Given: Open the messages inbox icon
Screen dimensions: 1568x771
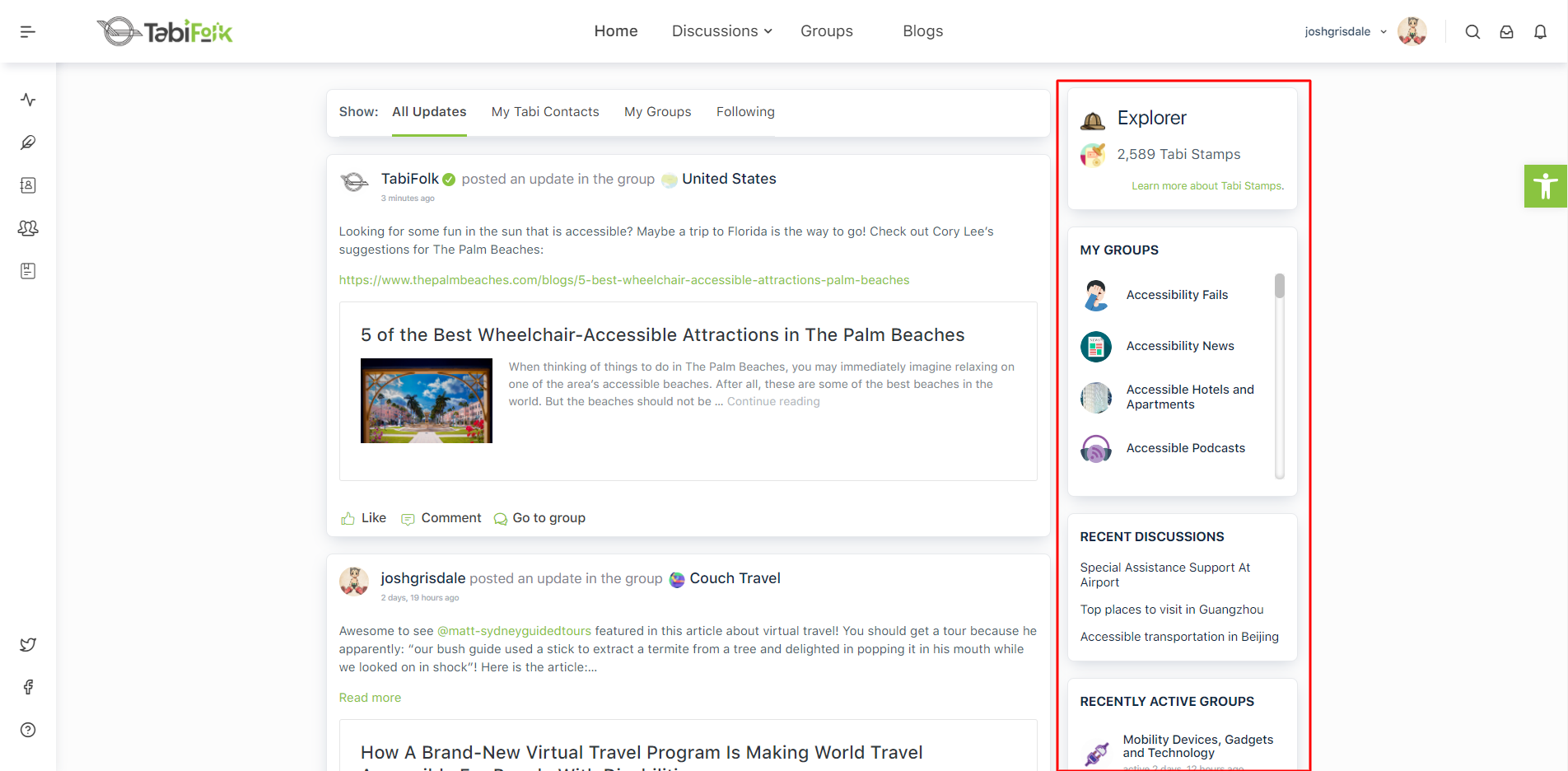Looking at the screenshot, I should [1506, 32].
